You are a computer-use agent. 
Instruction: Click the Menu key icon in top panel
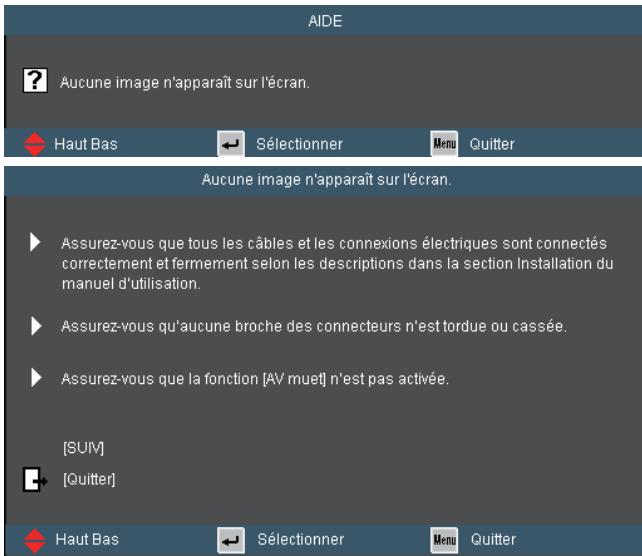click(444, 143)
